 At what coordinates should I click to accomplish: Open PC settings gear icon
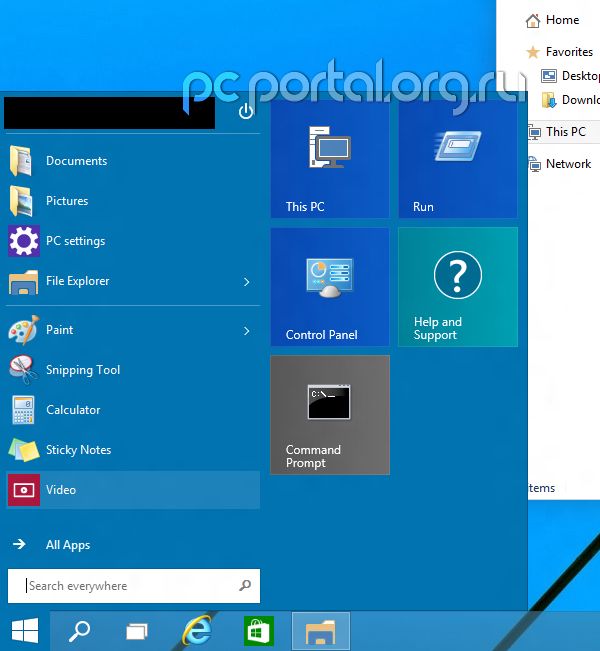click(x=24, y=241)
